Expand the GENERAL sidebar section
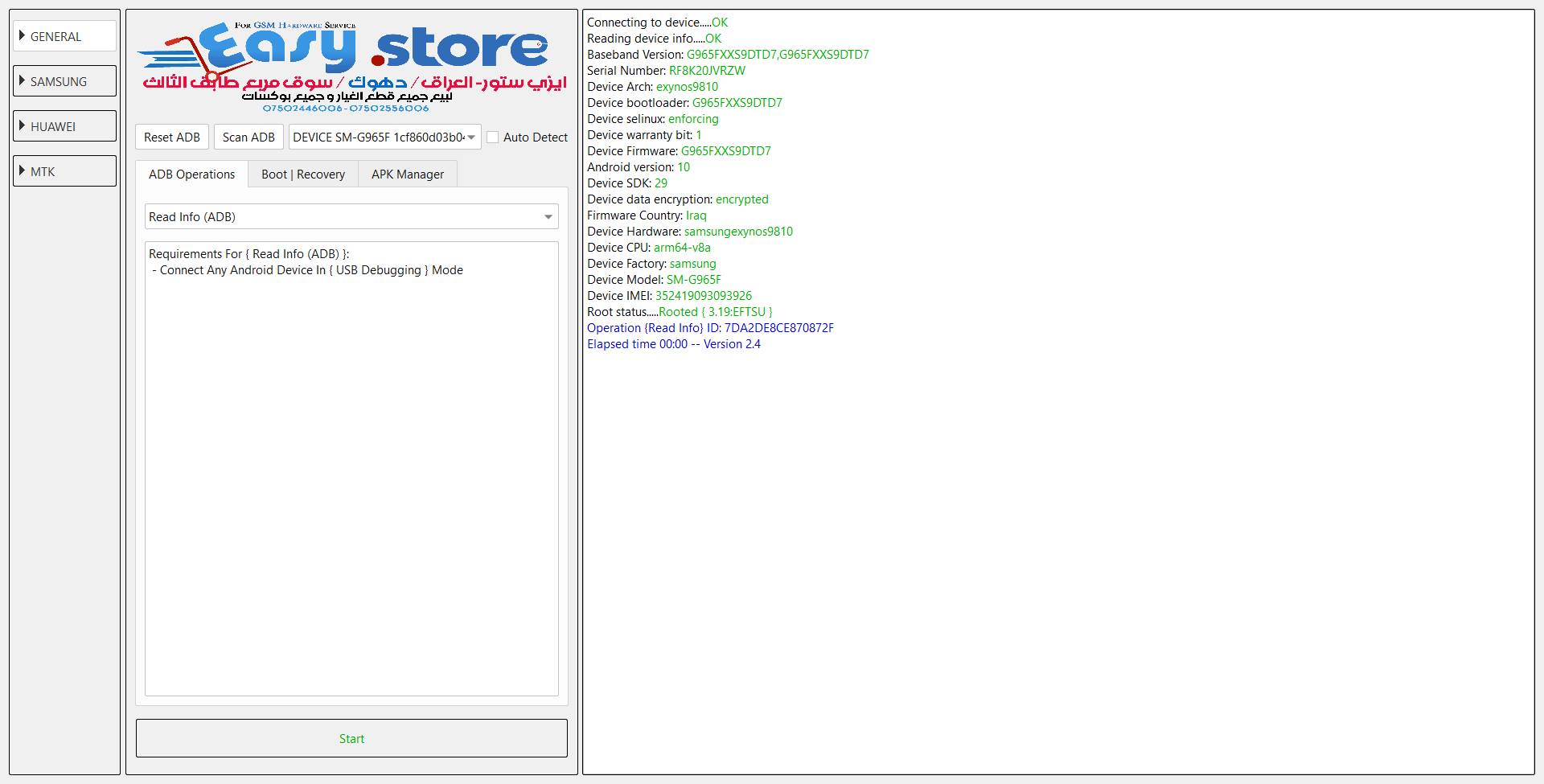1544x784 pixels. 64,36
